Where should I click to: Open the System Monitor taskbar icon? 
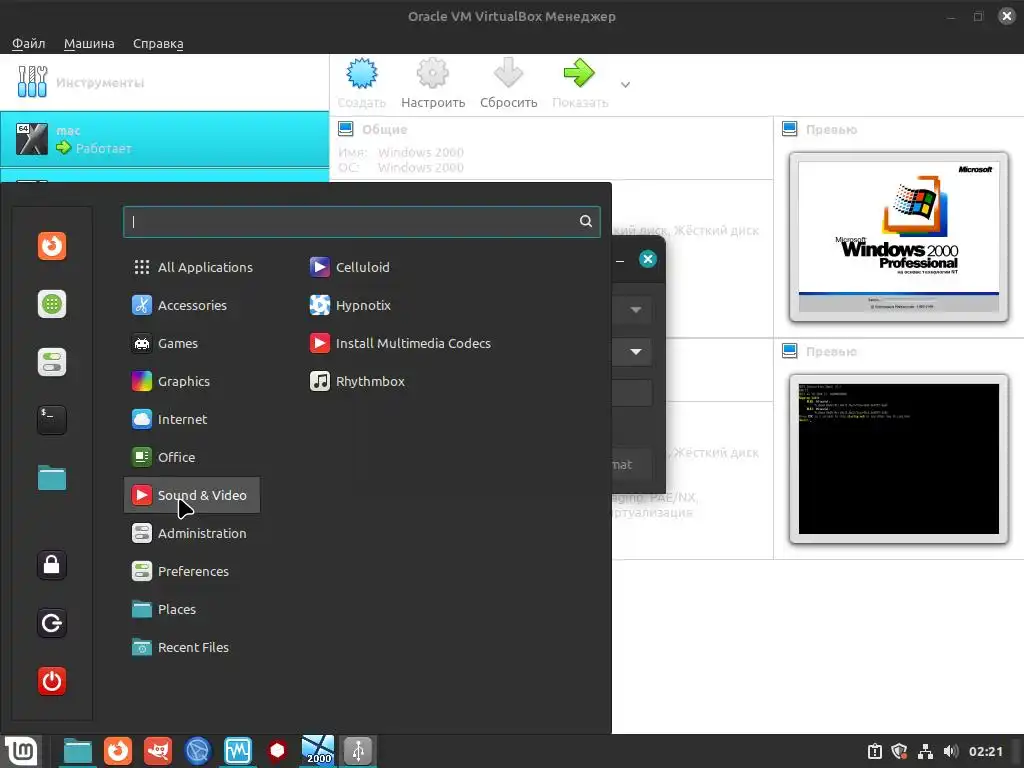point(238,751)
